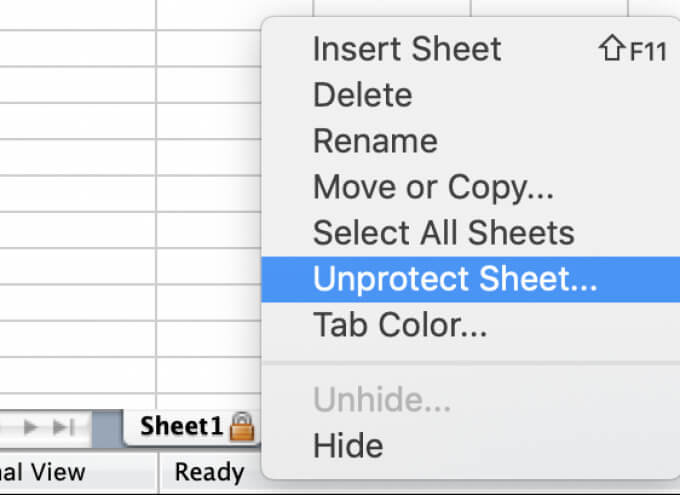
Task: Choose Delete from the context menu
Action: tap(362, 95)
